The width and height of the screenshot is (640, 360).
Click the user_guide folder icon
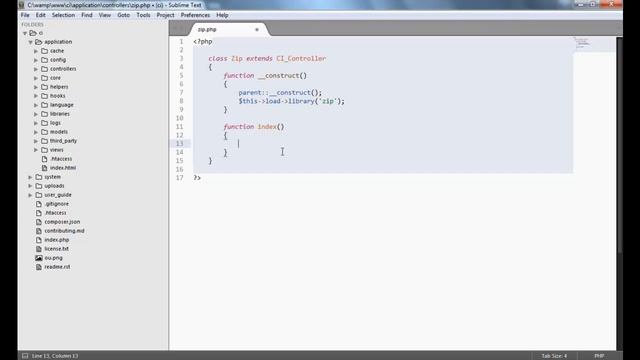tap(39, 195)
